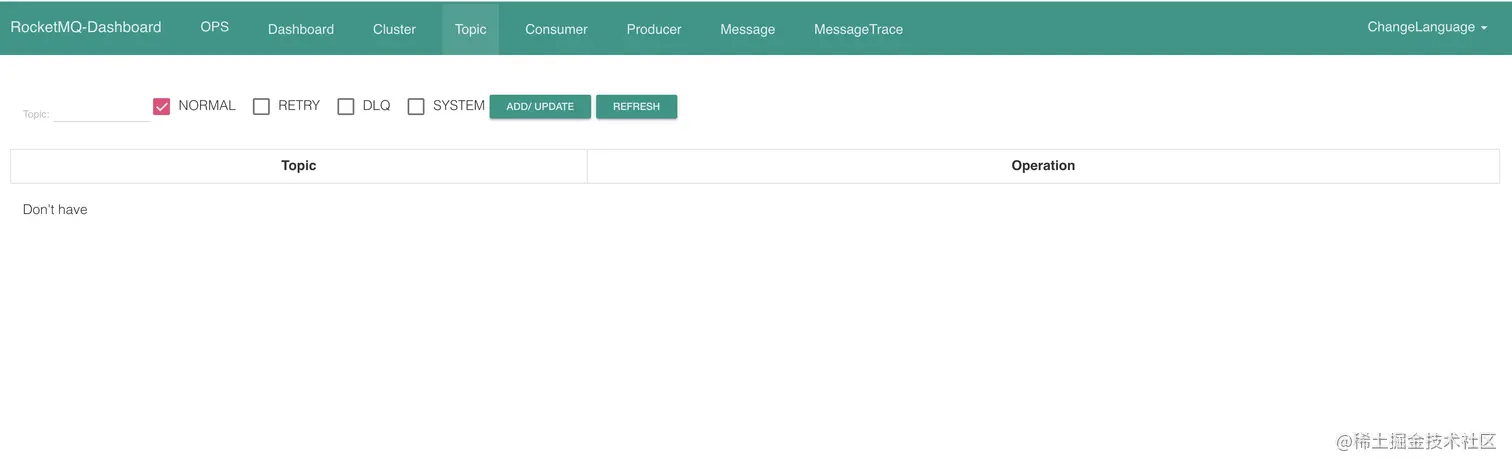Click the ADD/ UPDATE button
The width and height of the screenshot is (1512, 467).
pos(540,106)
